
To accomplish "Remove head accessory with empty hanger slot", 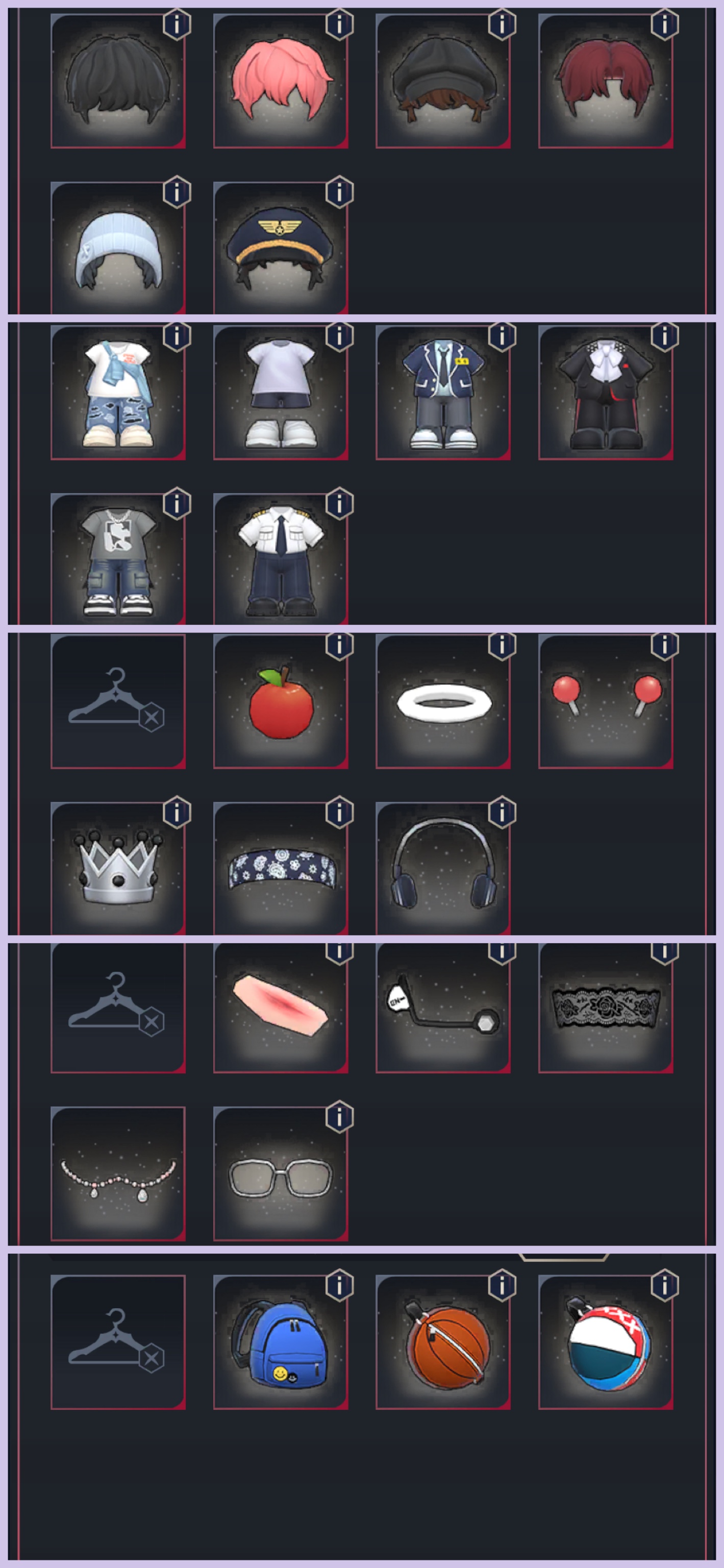I will (x=118, y=701).
